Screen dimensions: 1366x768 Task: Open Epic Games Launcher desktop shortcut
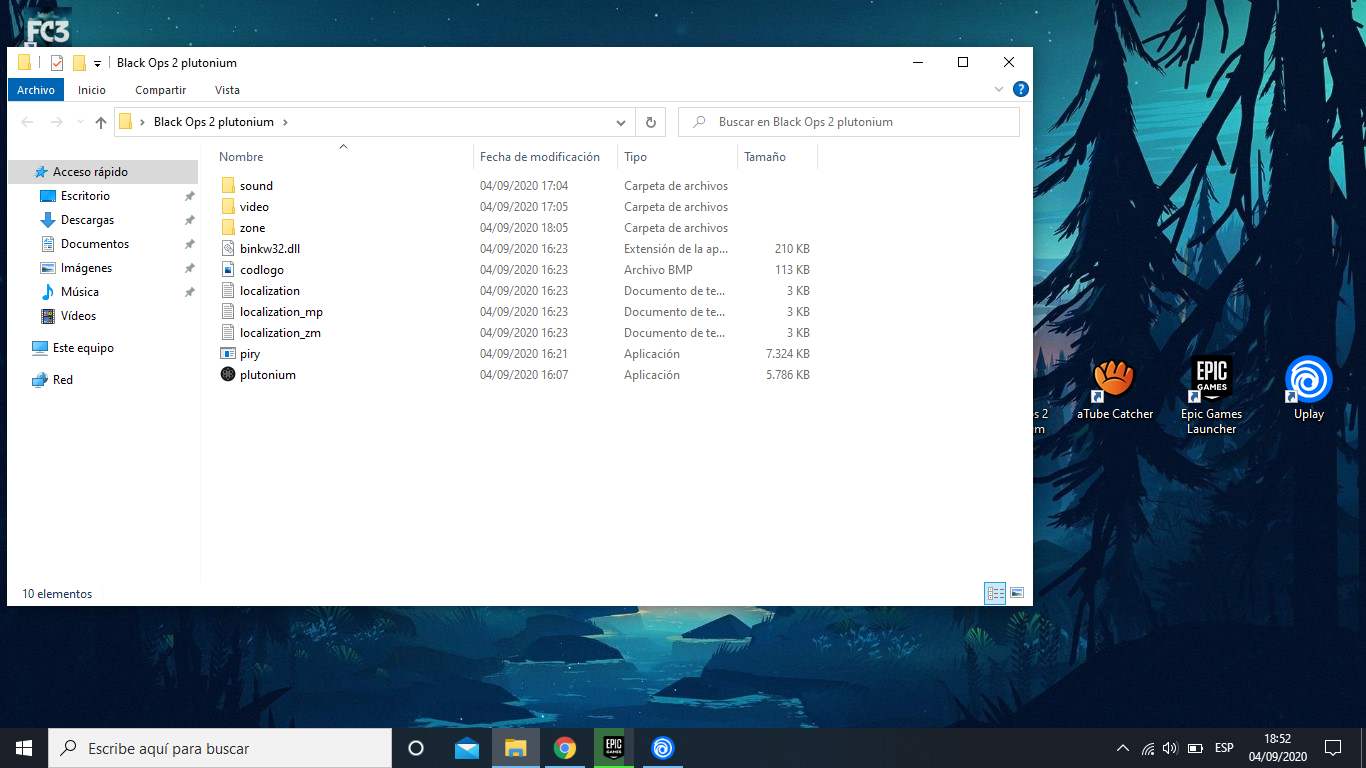1211,395
